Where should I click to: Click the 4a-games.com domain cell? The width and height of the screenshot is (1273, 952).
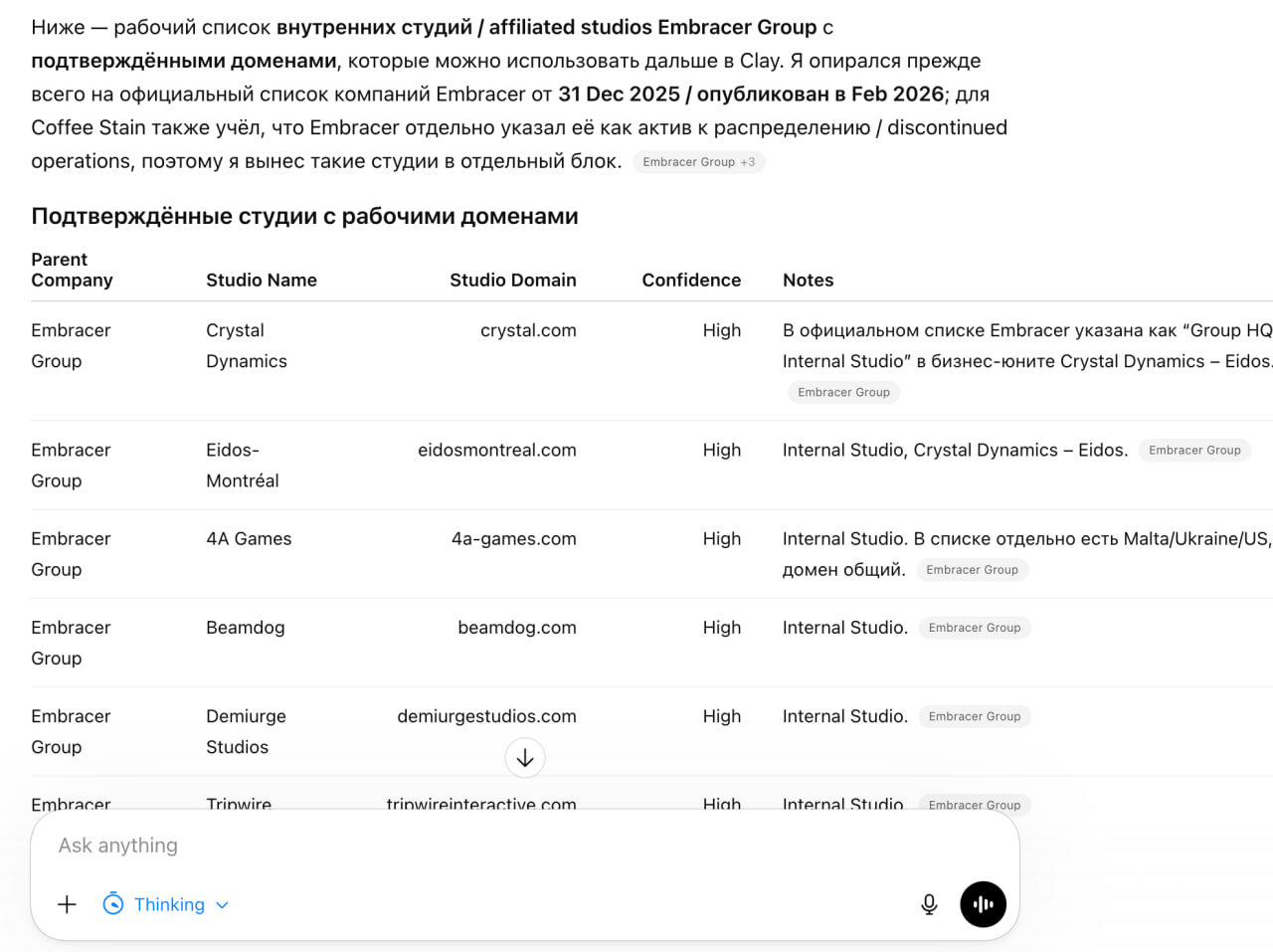pos(513,539)
